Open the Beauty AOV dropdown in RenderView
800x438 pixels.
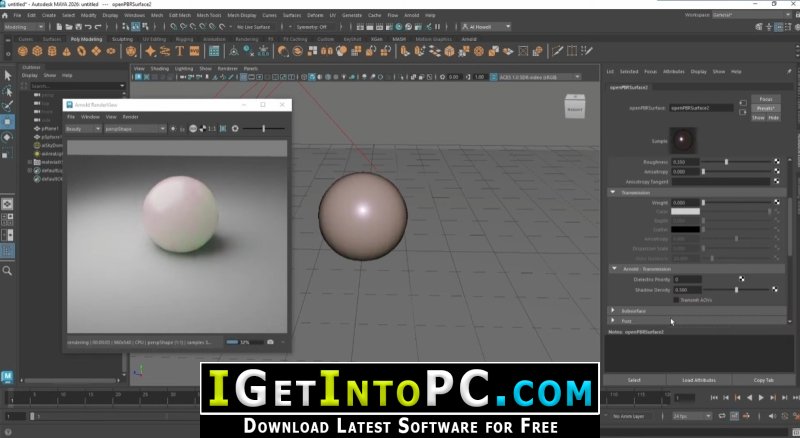pos(83,129)
